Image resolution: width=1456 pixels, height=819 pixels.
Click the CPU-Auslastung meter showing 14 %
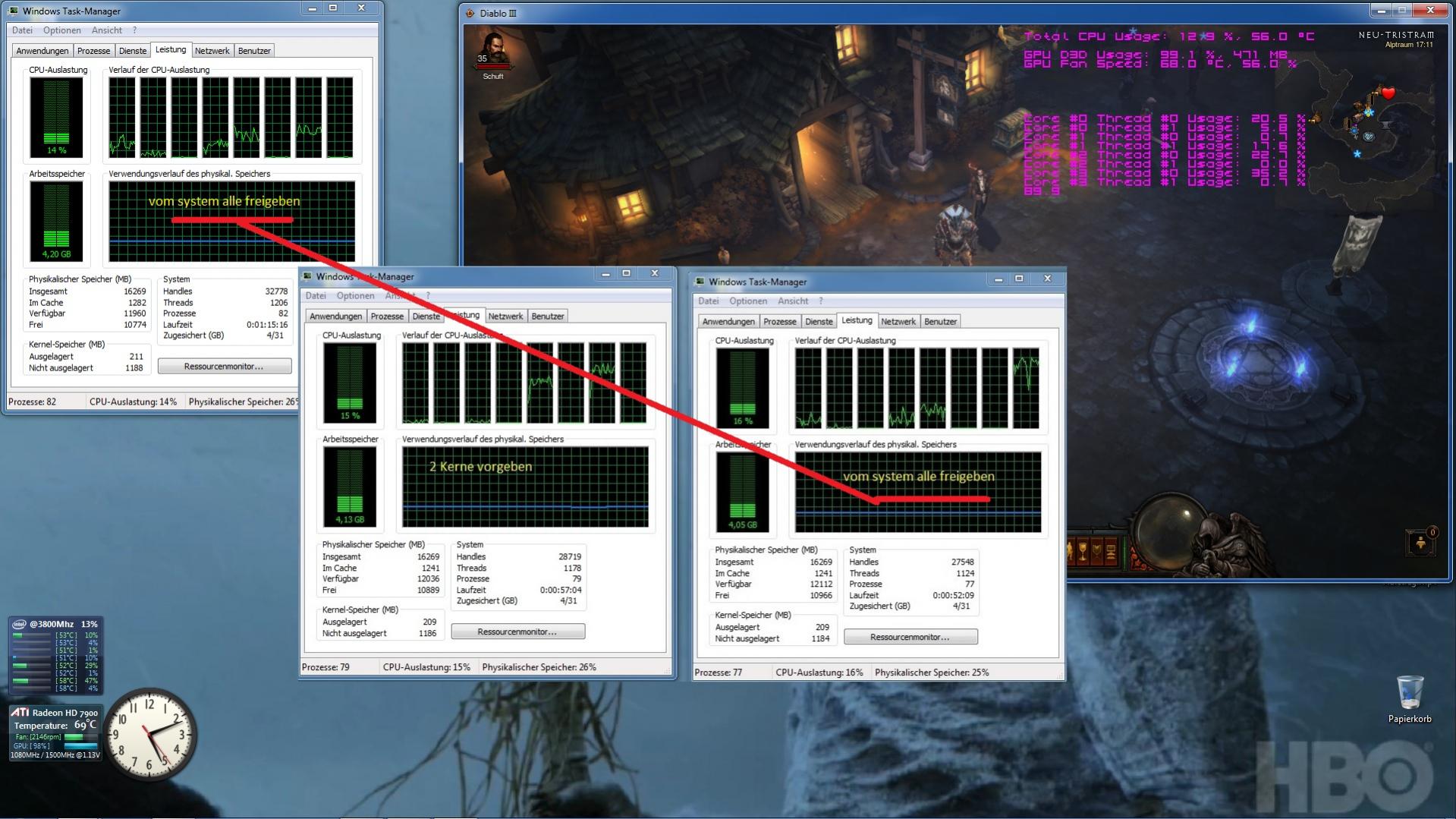[x=56, y=118]
